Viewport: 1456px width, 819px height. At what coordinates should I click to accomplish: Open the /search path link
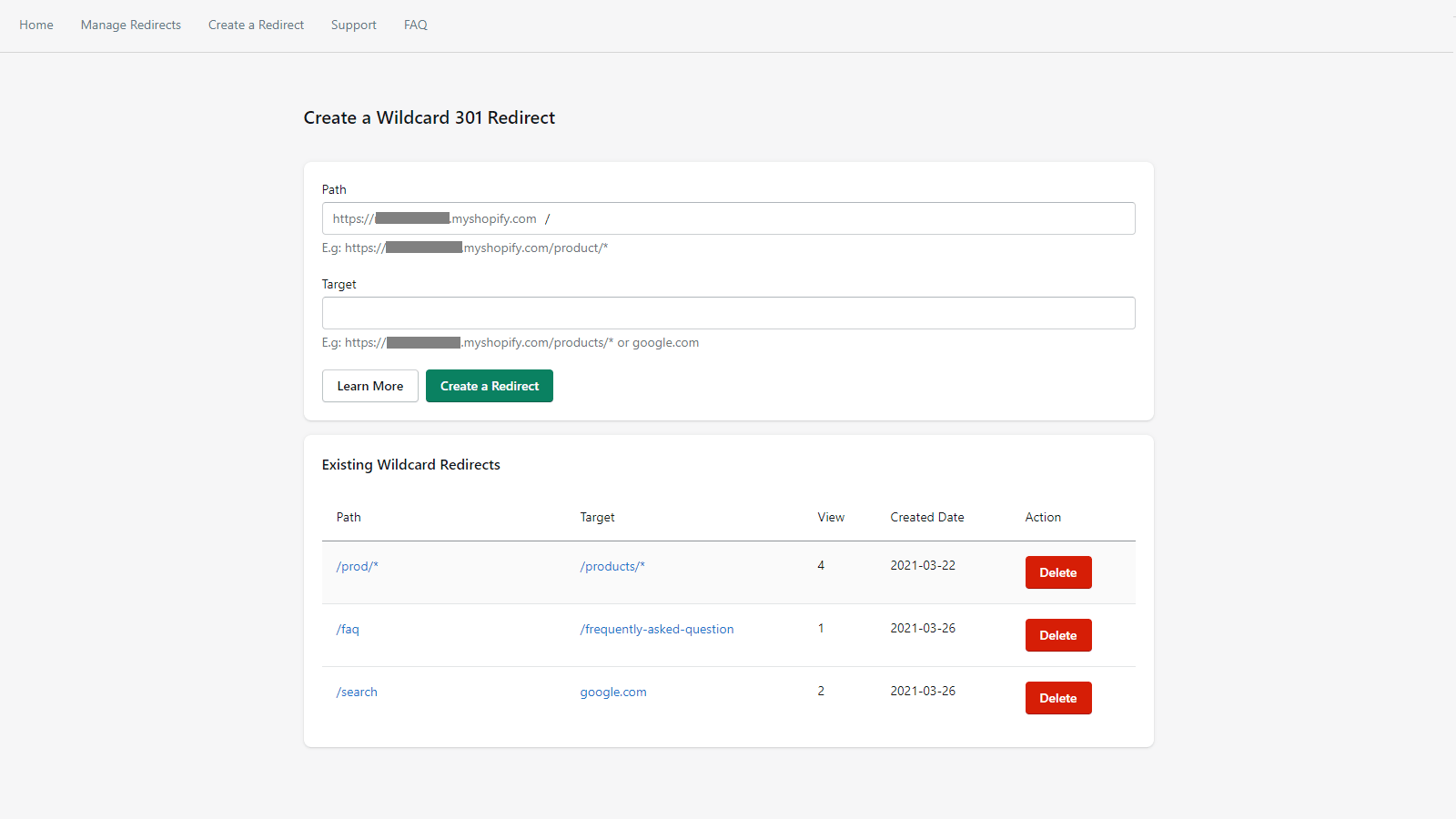click(x=357, y=692)
